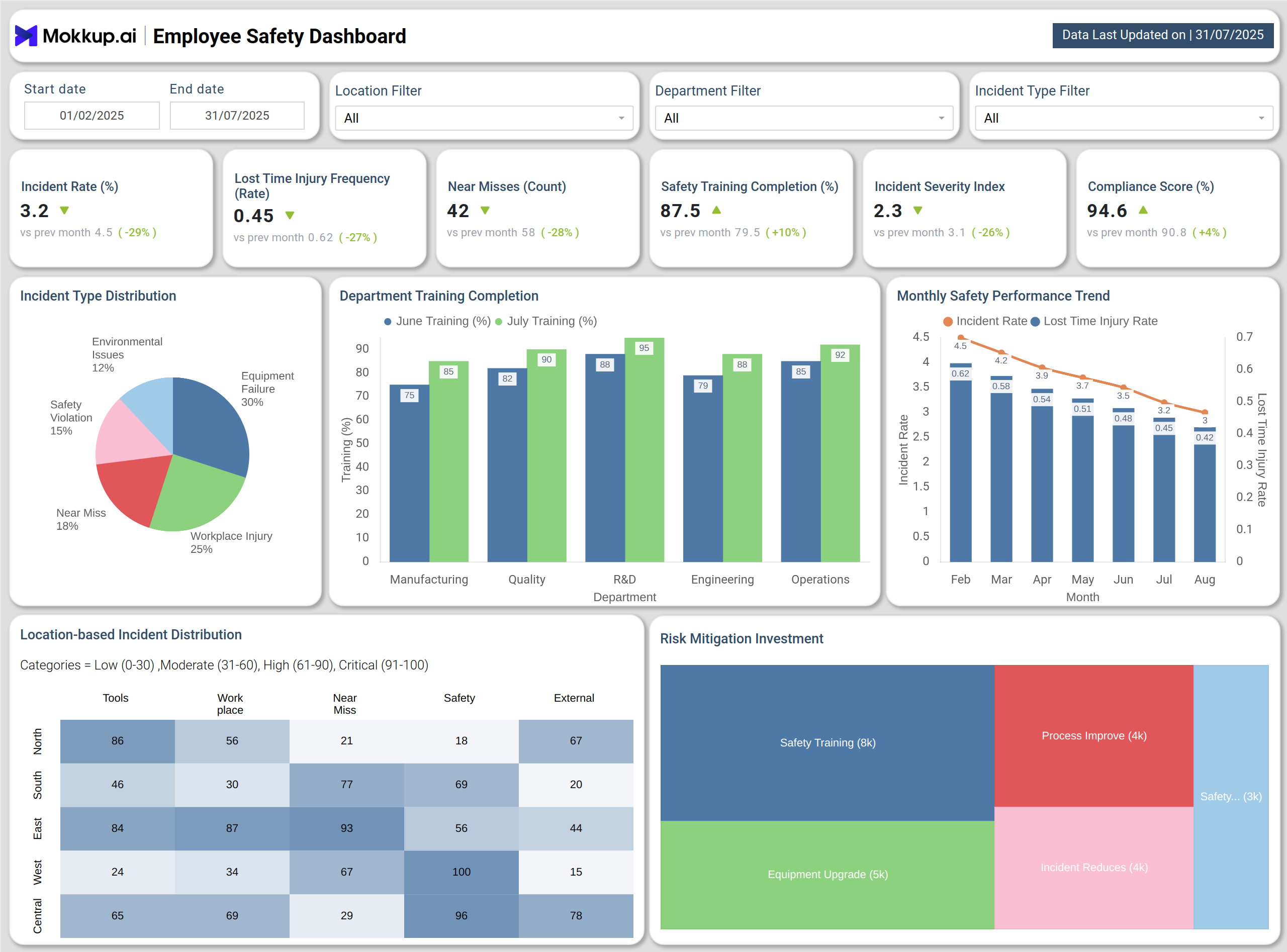Click the Lost Time Injury Rate legend dot

[1035, 322]
